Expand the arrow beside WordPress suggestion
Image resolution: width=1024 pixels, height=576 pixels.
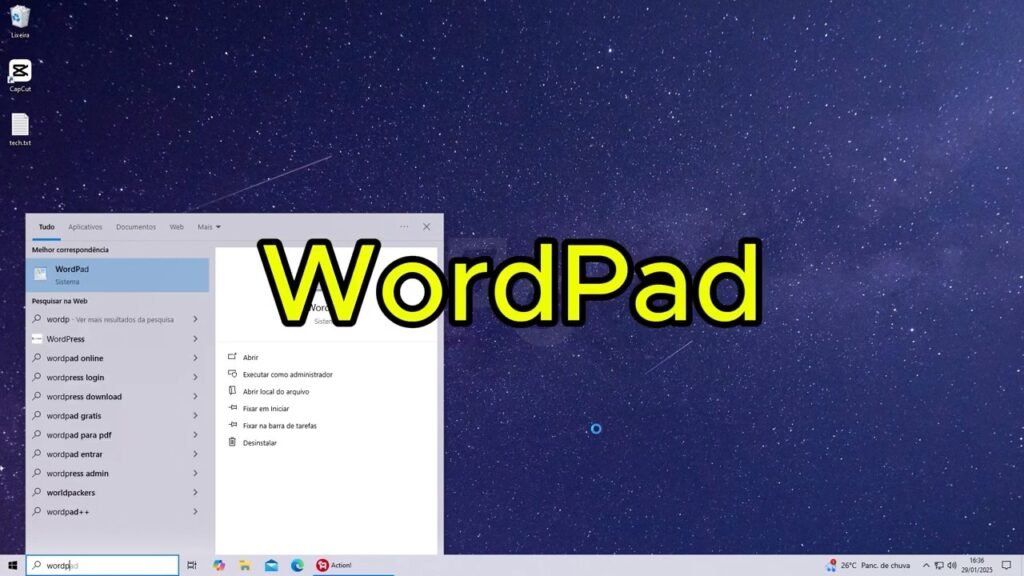click(195, 339)
